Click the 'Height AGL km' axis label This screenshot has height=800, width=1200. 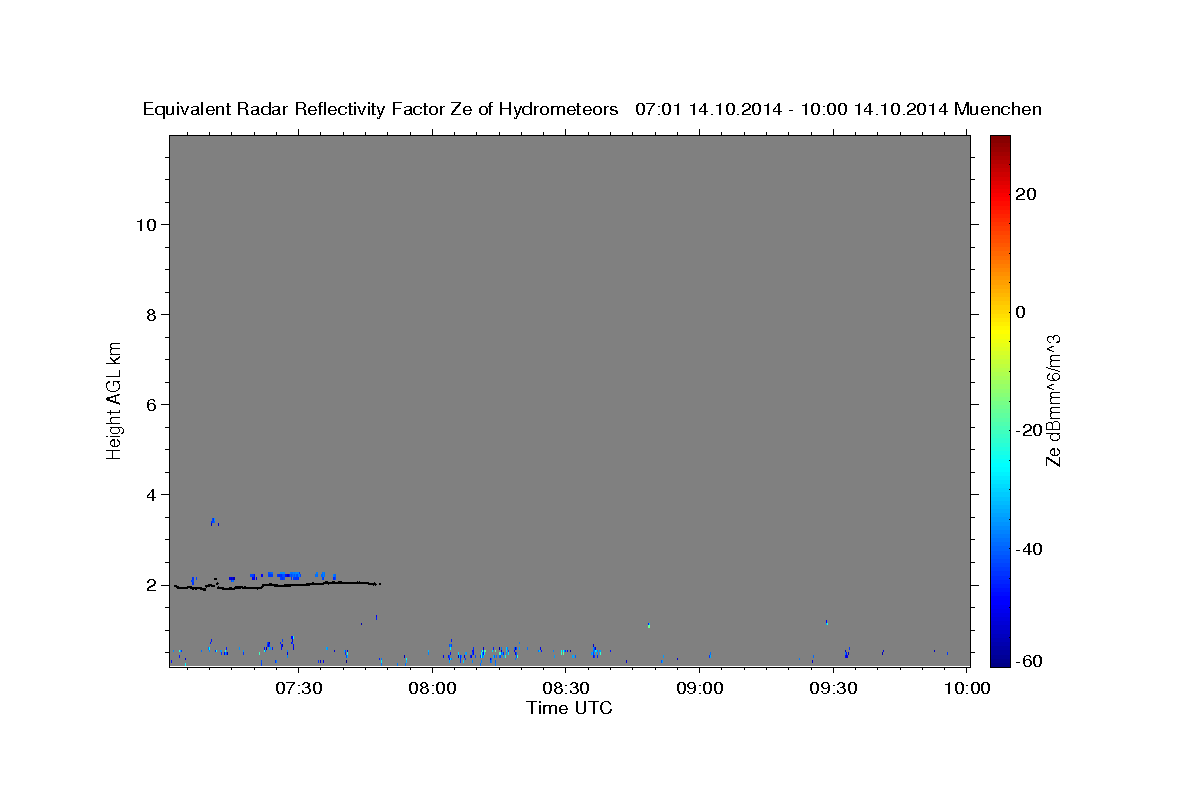point(115,400)
